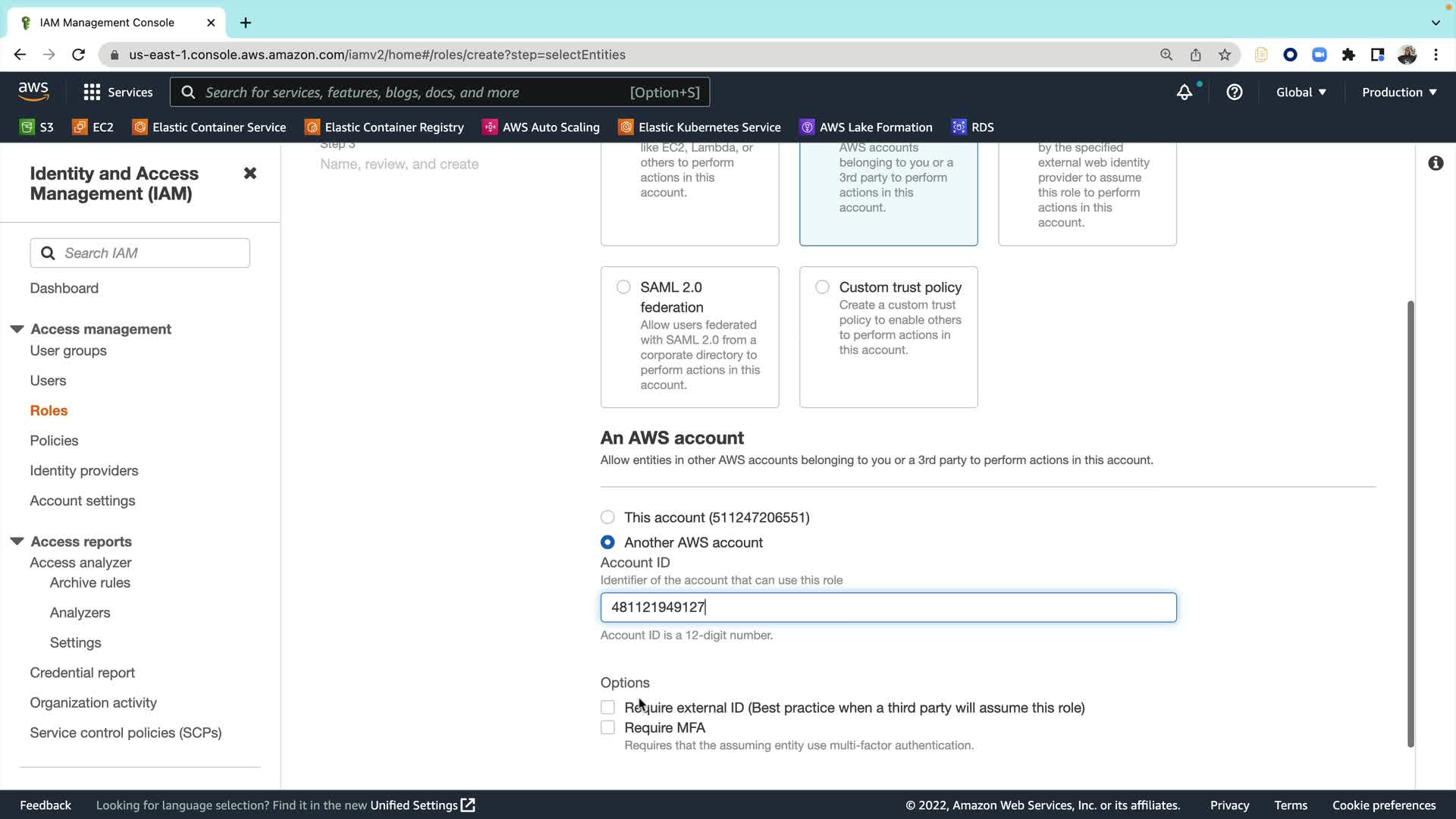Open the AWS notifications bell
This screenshot has height=819, width=1456.
pos(1184,93)
